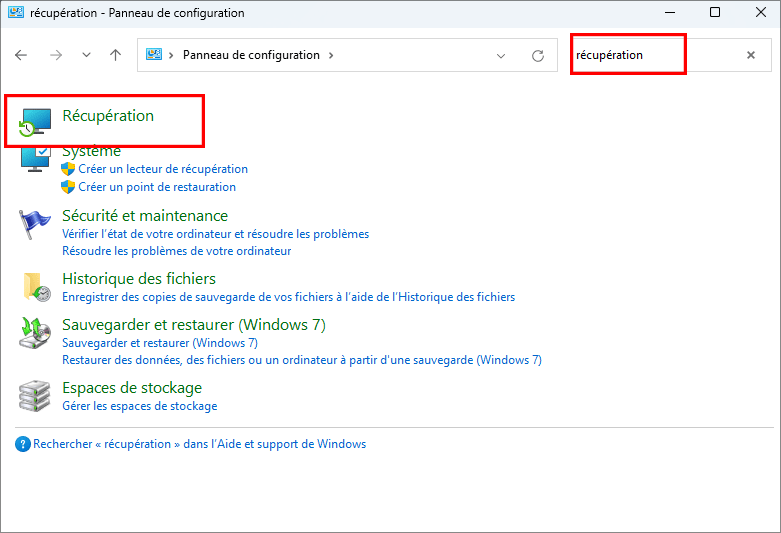
Task: Expand the chevron after Panneau de configuration
Action: [331, 55]
